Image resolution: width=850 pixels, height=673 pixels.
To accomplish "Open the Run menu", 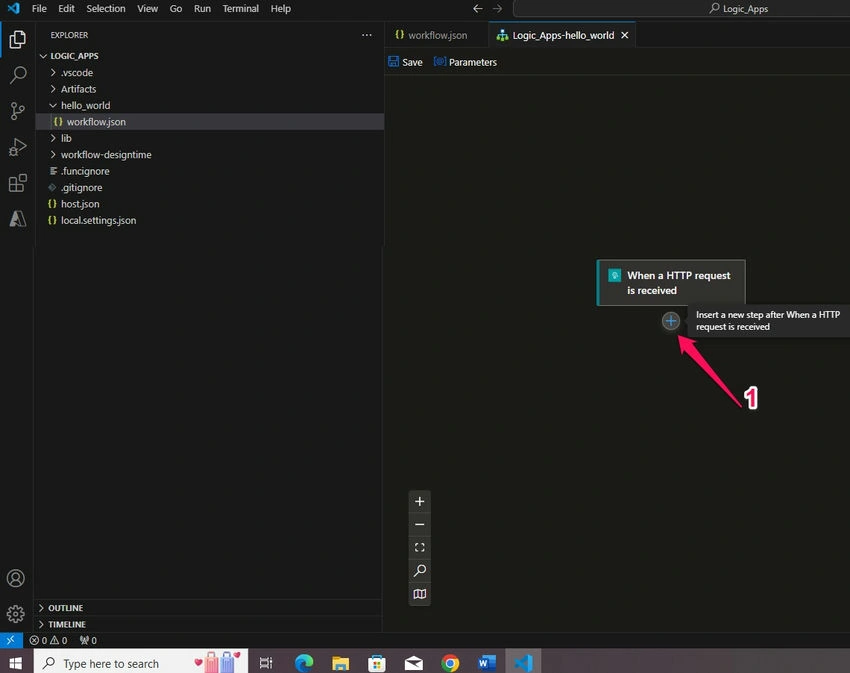I will [202, 9].
